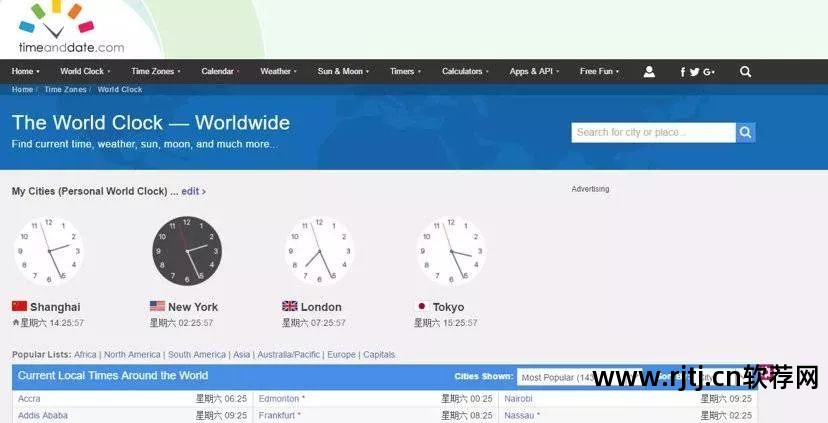Select the Europe popular list

click(x=341, y=355)
